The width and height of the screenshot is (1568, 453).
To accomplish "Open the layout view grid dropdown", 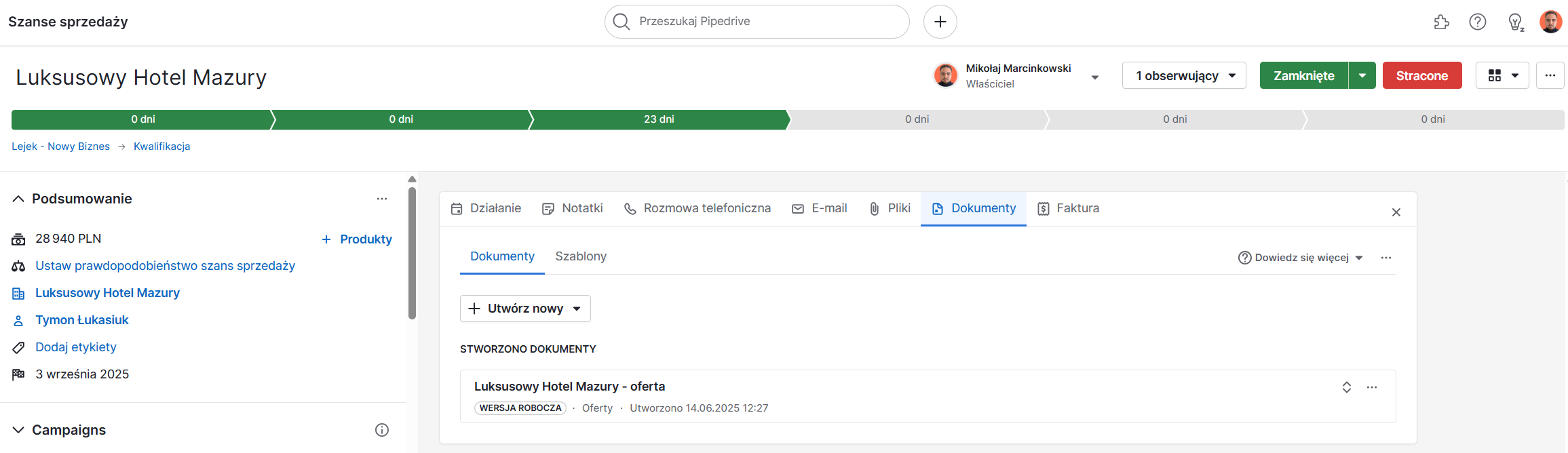I will pos(1502,75).
